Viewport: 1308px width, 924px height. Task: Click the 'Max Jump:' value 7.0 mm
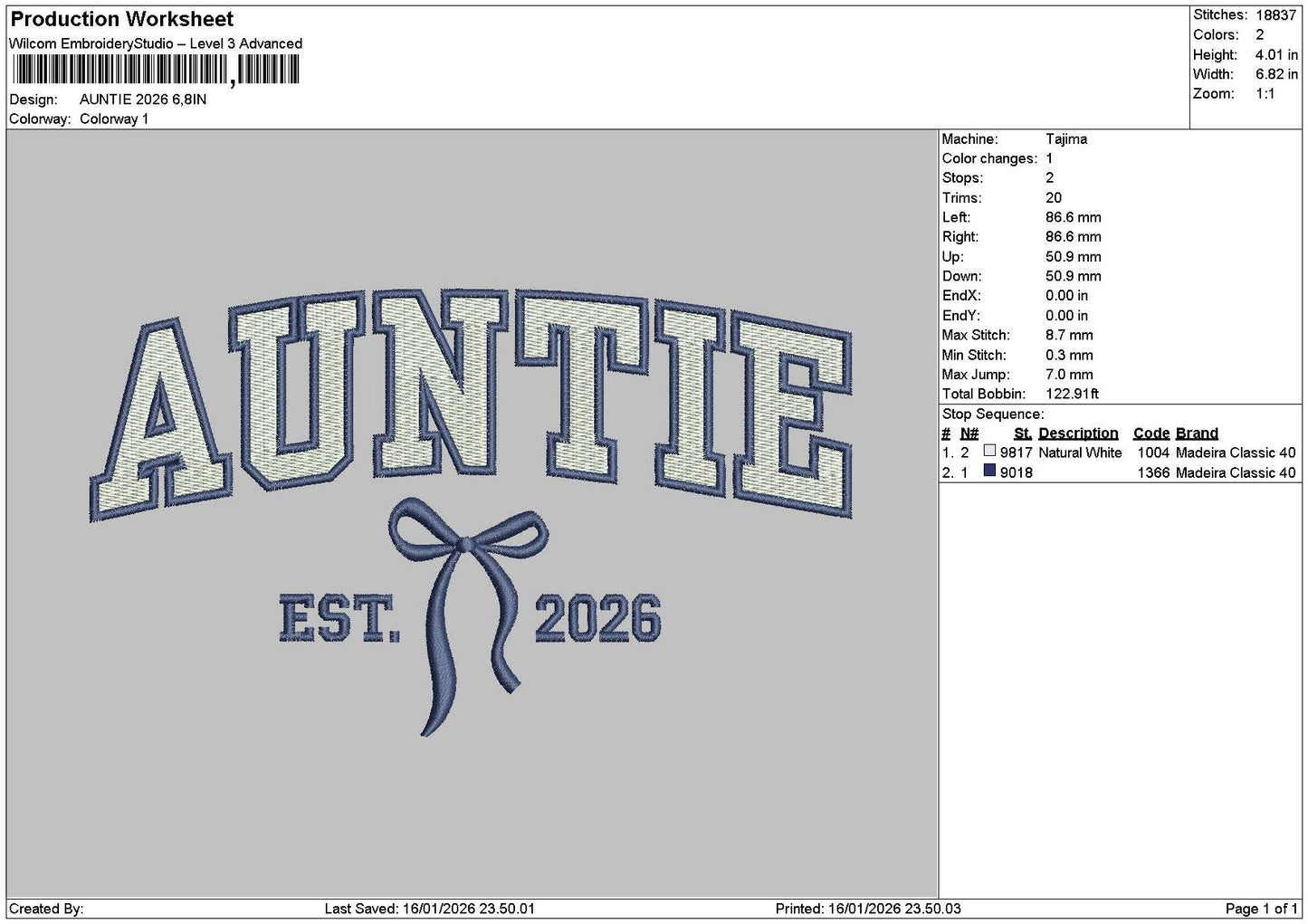[1069, 375]
